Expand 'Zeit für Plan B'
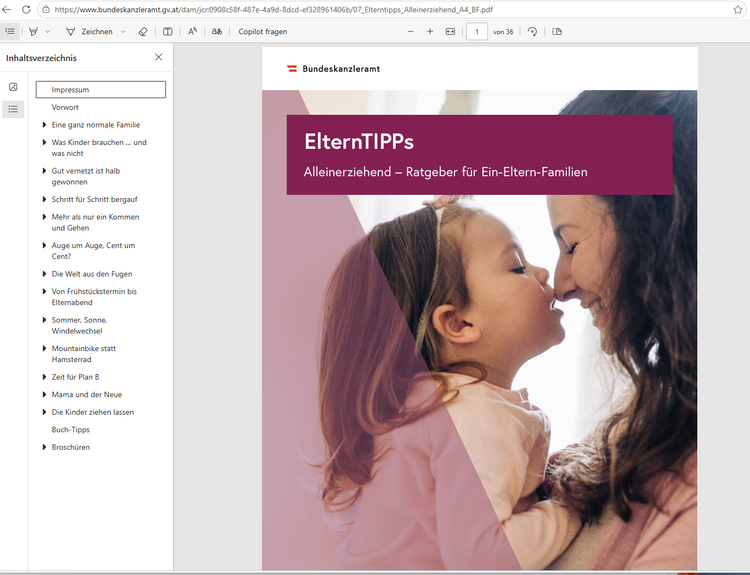 44,377
